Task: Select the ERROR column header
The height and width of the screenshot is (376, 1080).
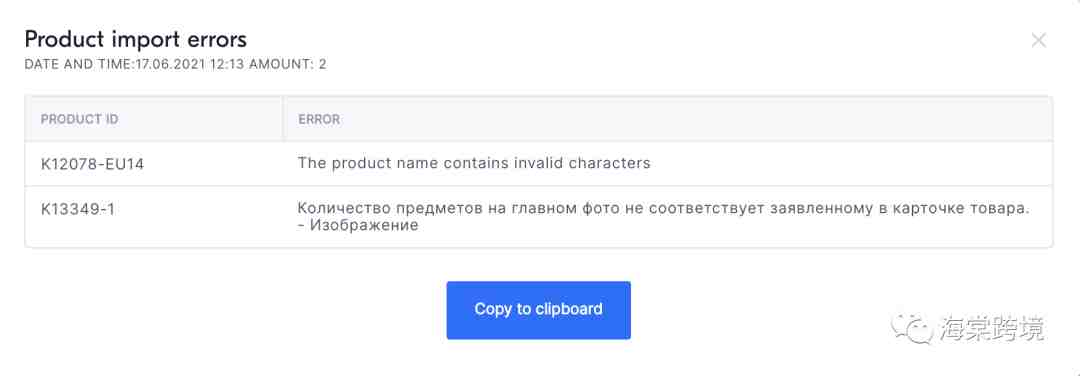Action: point(319,119)
